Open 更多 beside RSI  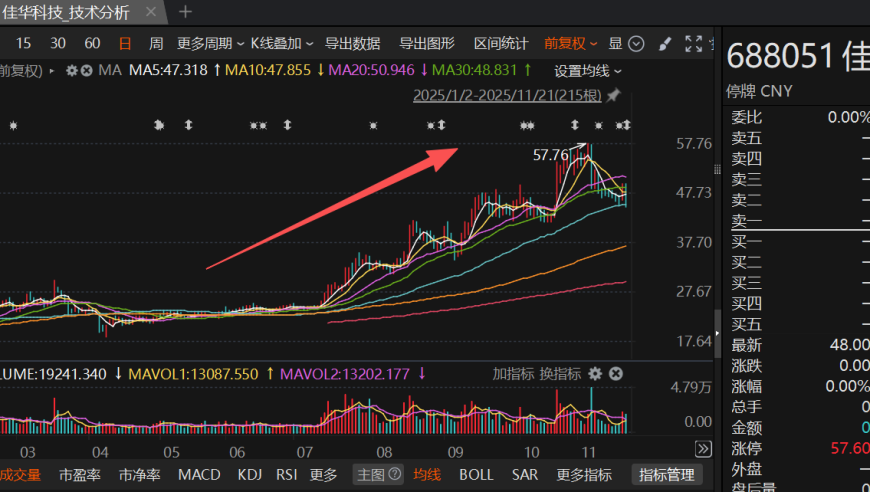pos(323,475)
